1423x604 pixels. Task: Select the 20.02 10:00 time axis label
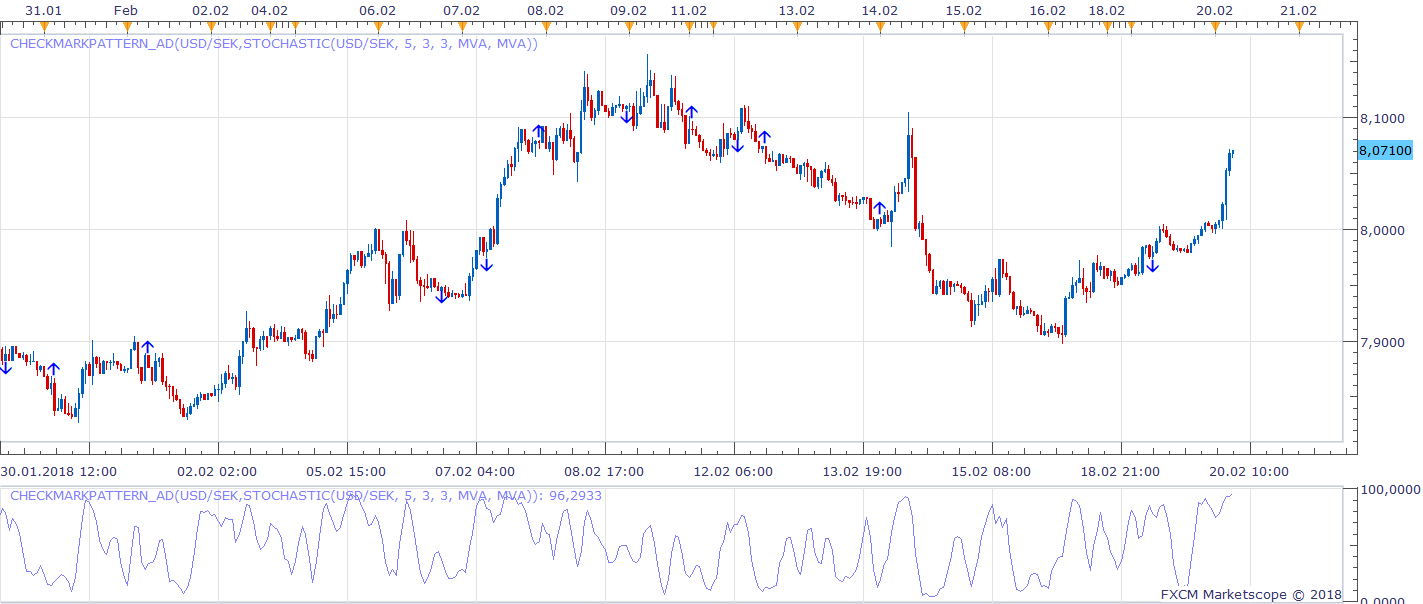(x=1250, y=471)
